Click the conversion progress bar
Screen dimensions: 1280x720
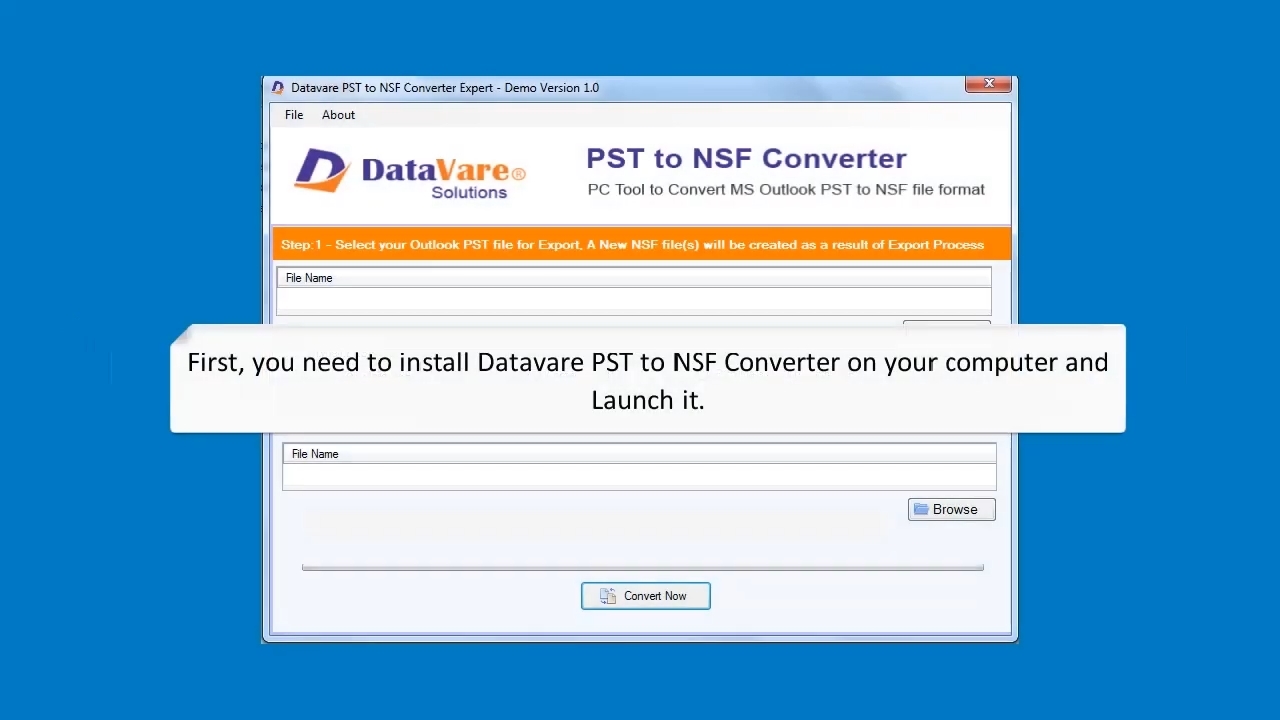[x=642, y=568]
